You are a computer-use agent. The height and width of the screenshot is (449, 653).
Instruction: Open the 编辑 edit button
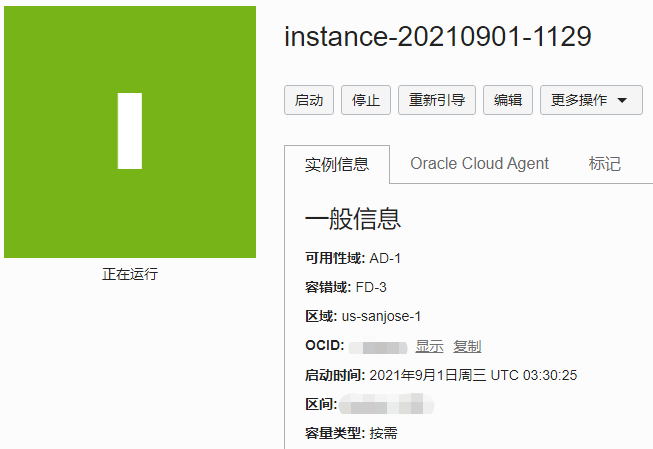click(508, 100)
